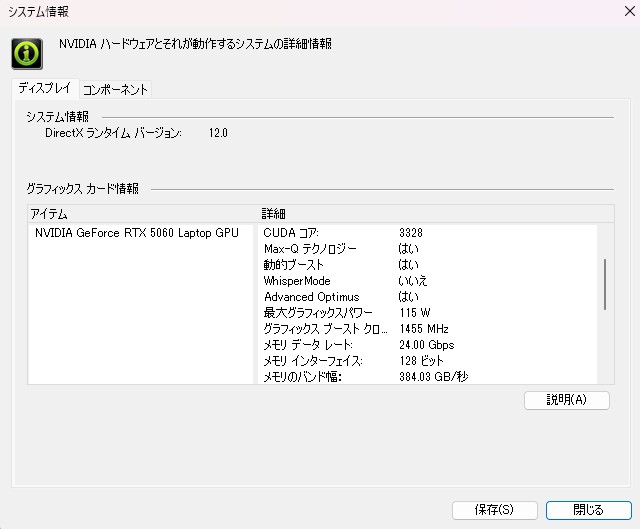The height and width of the screenshot is (529, 640).
Task: Click the 説明(A) button
Action: (x=567, y=400)
